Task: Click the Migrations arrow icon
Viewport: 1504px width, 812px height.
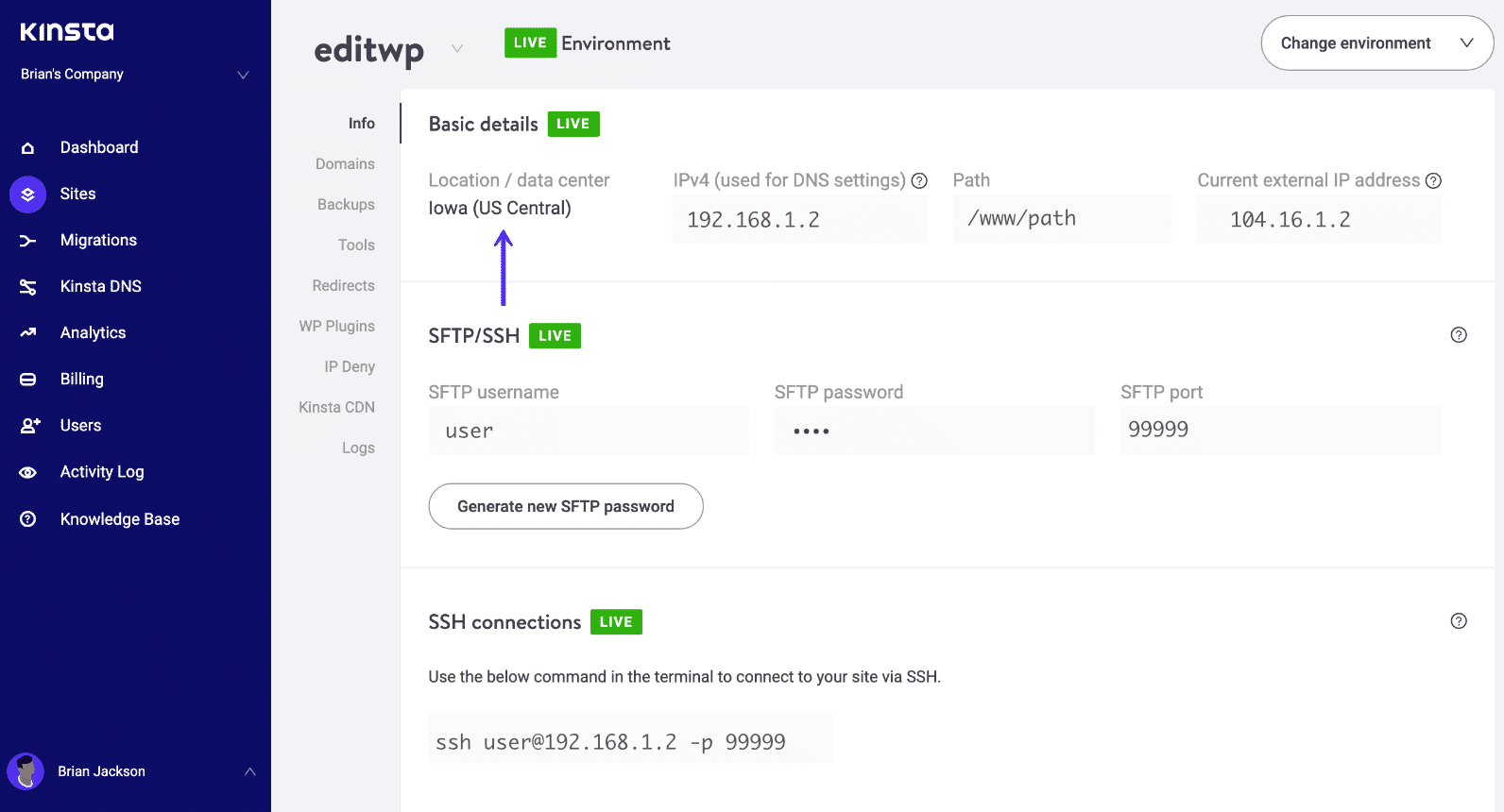Action: [28, 241]
